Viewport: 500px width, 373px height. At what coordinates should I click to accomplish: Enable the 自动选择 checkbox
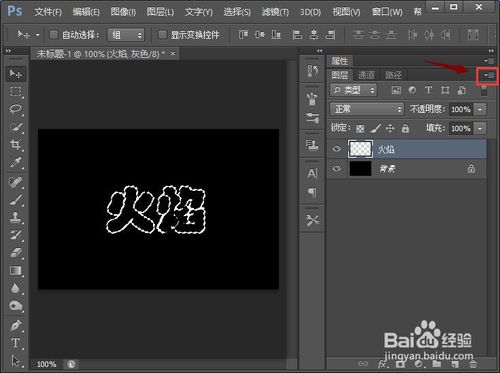click(54, 34)
